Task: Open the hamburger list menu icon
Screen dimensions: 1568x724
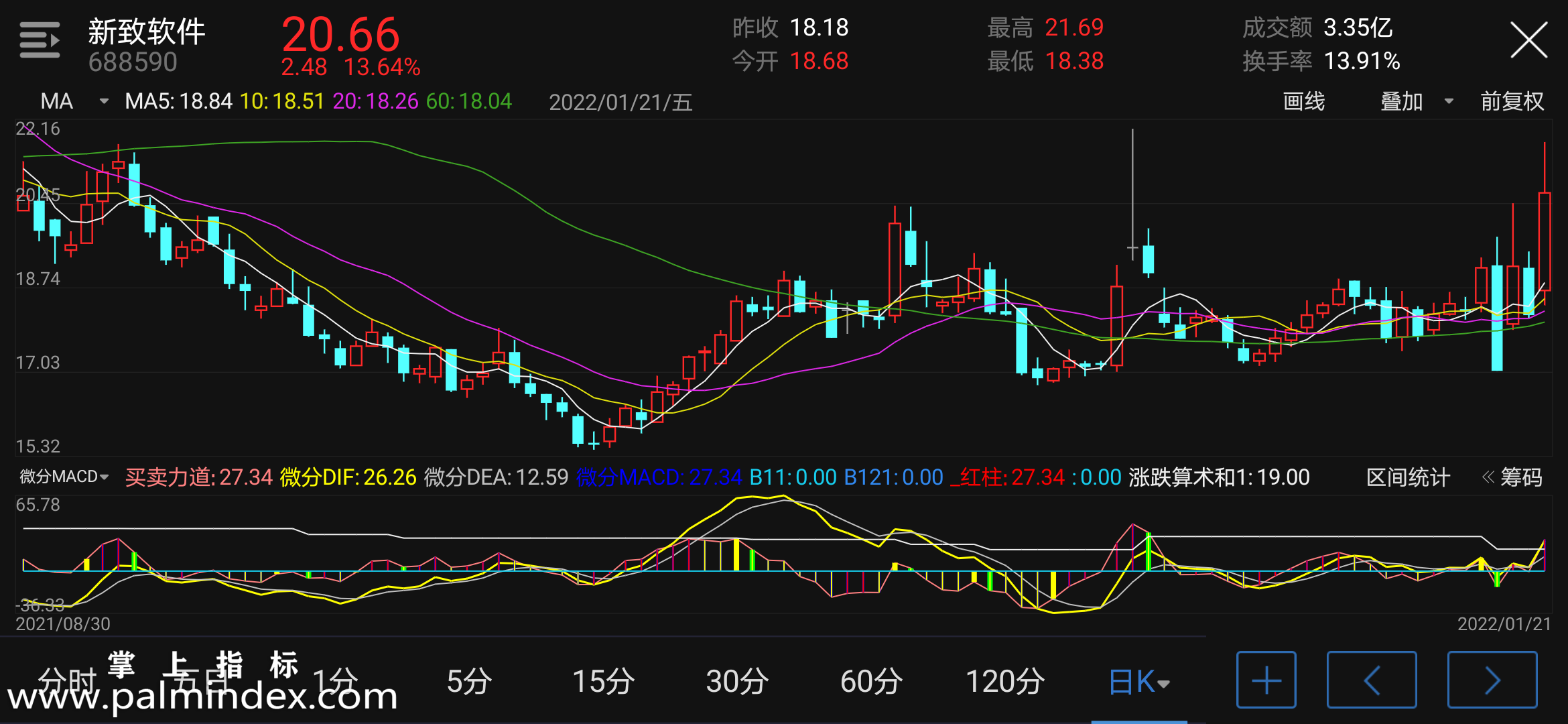Action: point(40,40)
